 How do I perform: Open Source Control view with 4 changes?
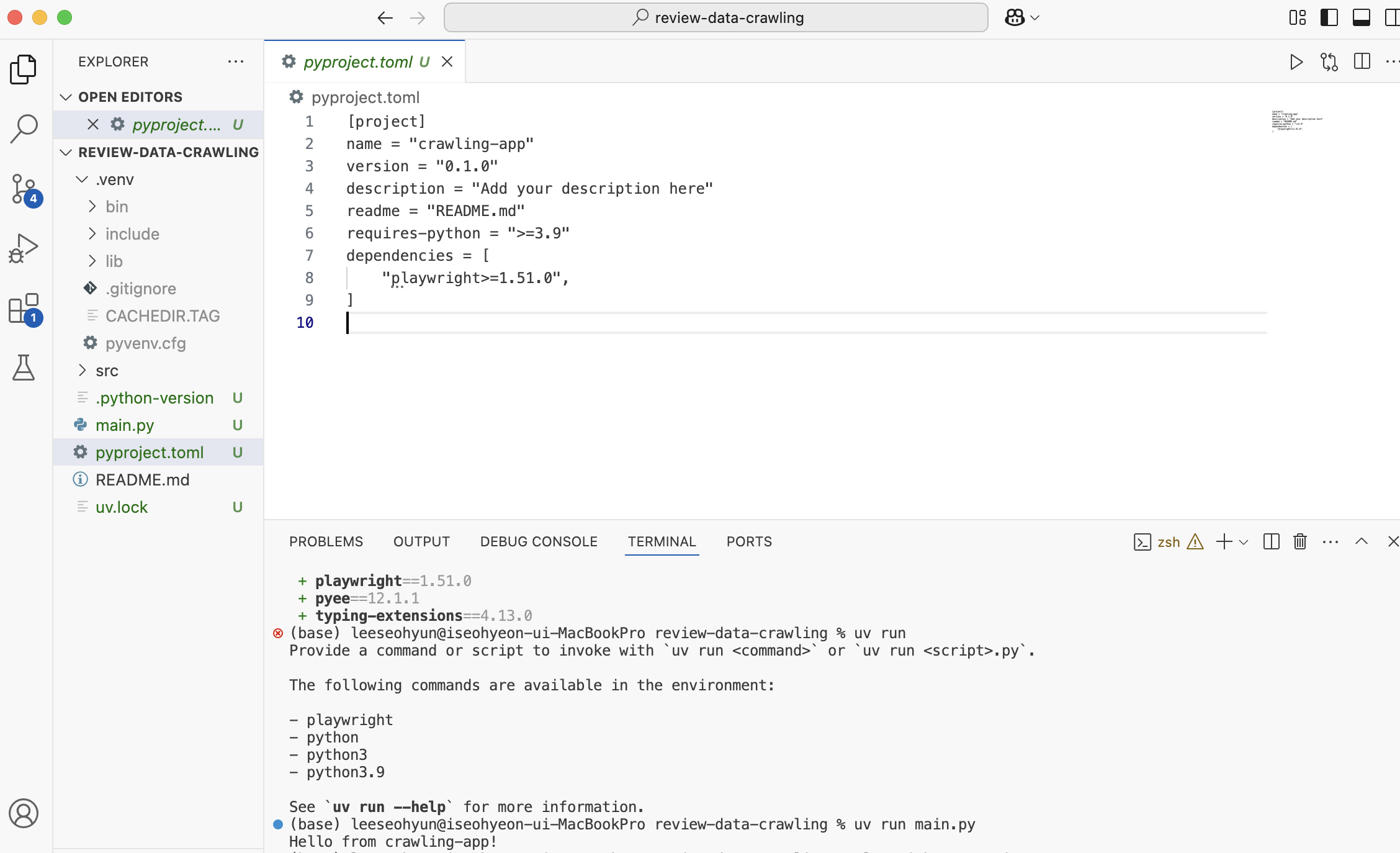[24, 189]
